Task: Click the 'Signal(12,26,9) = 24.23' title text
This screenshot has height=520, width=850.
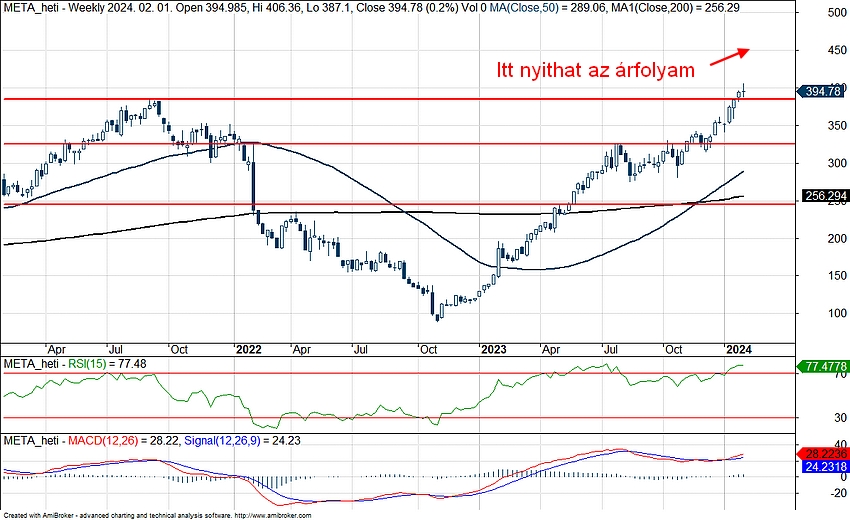Action: tap(242, 441)
